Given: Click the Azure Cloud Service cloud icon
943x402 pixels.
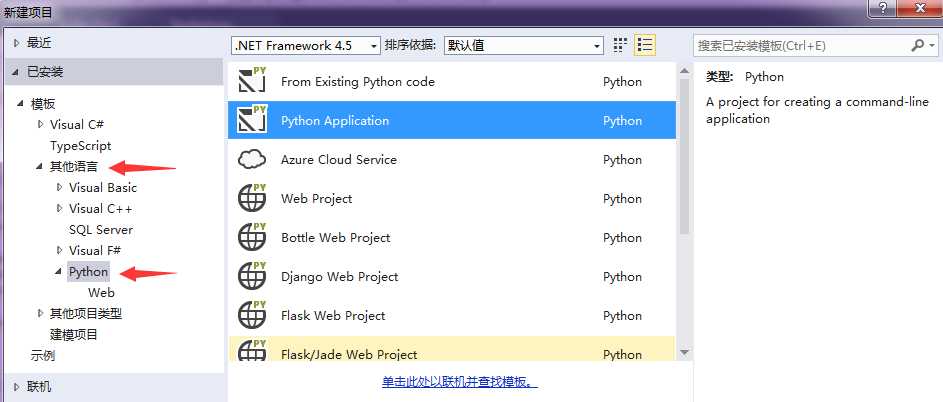Looking at the screenshot, I should coord(252,159).
